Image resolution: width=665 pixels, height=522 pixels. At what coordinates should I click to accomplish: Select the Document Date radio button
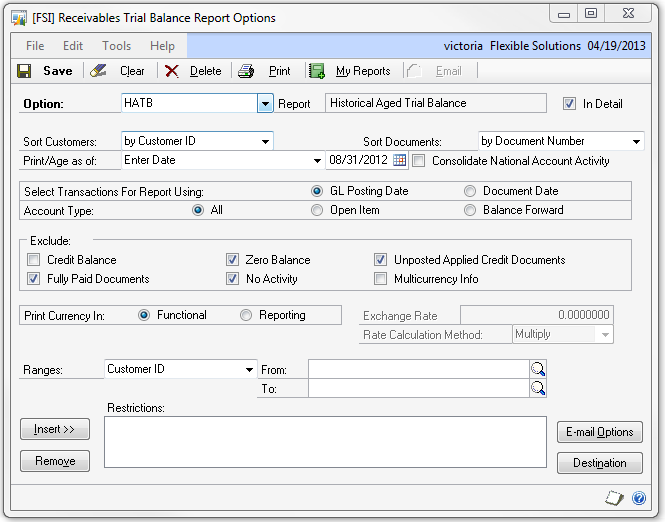[x=470, y=191]
